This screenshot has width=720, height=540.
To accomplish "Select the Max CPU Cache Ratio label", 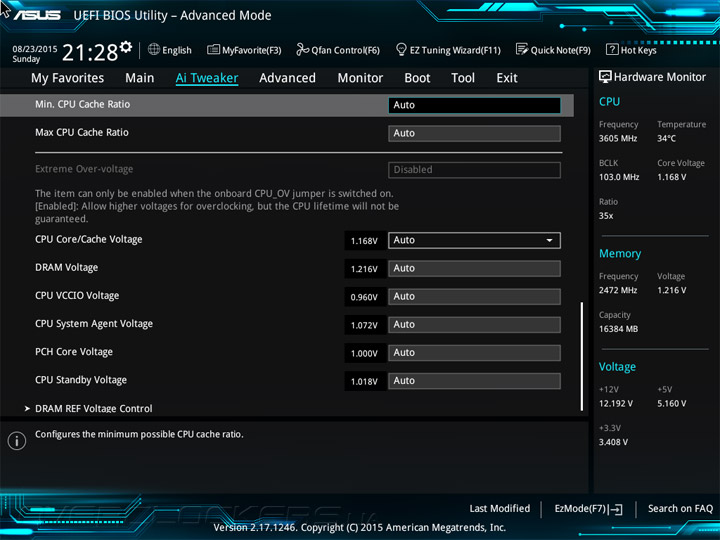I will click(x=82, y=132).
